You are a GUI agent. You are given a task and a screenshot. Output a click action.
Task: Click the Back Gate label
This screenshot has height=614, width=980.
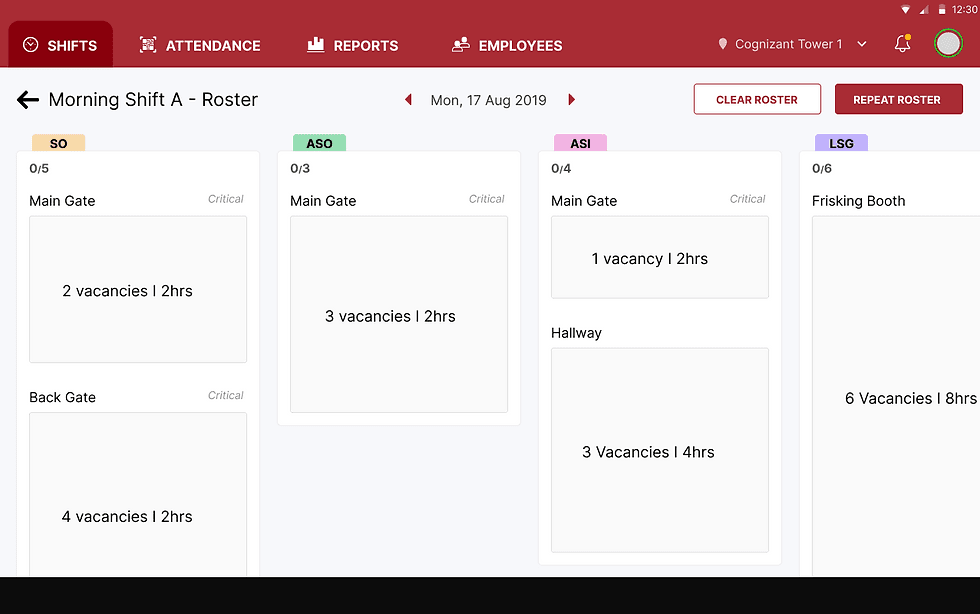tap(62, 397)
